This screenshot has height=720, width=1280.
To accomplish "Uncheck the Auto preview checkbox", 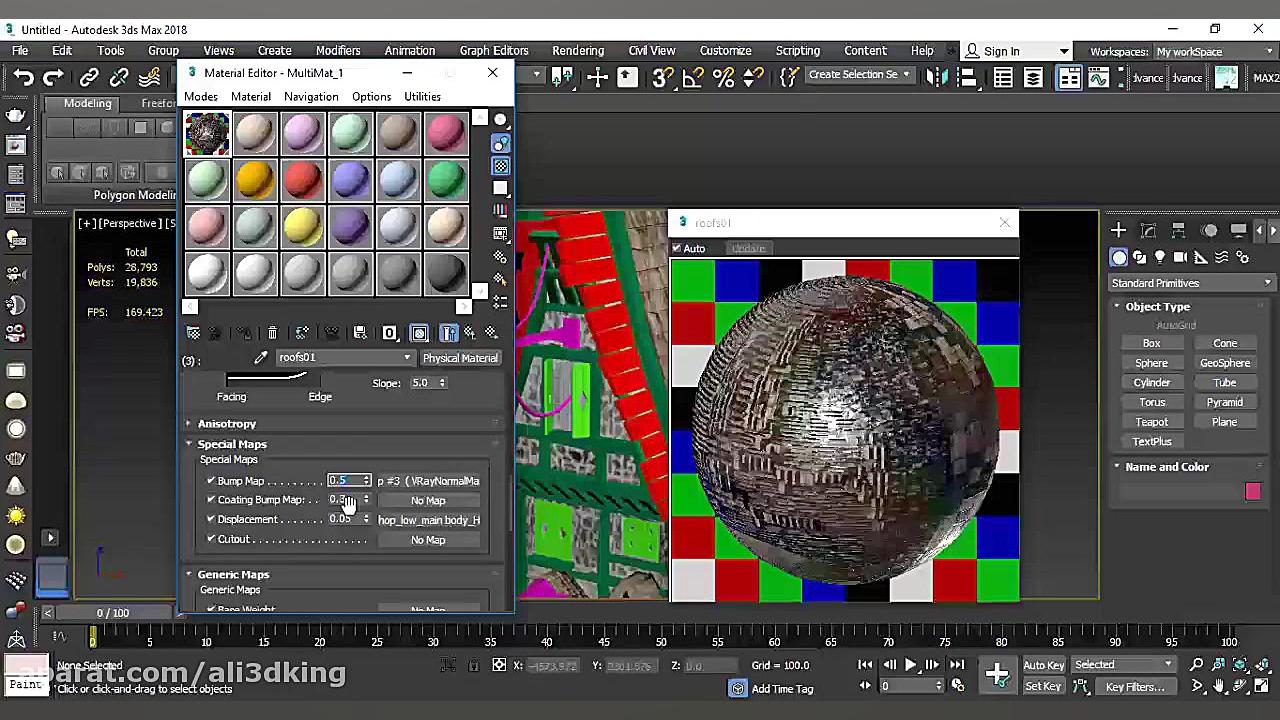I will click(x=677, y=249).
